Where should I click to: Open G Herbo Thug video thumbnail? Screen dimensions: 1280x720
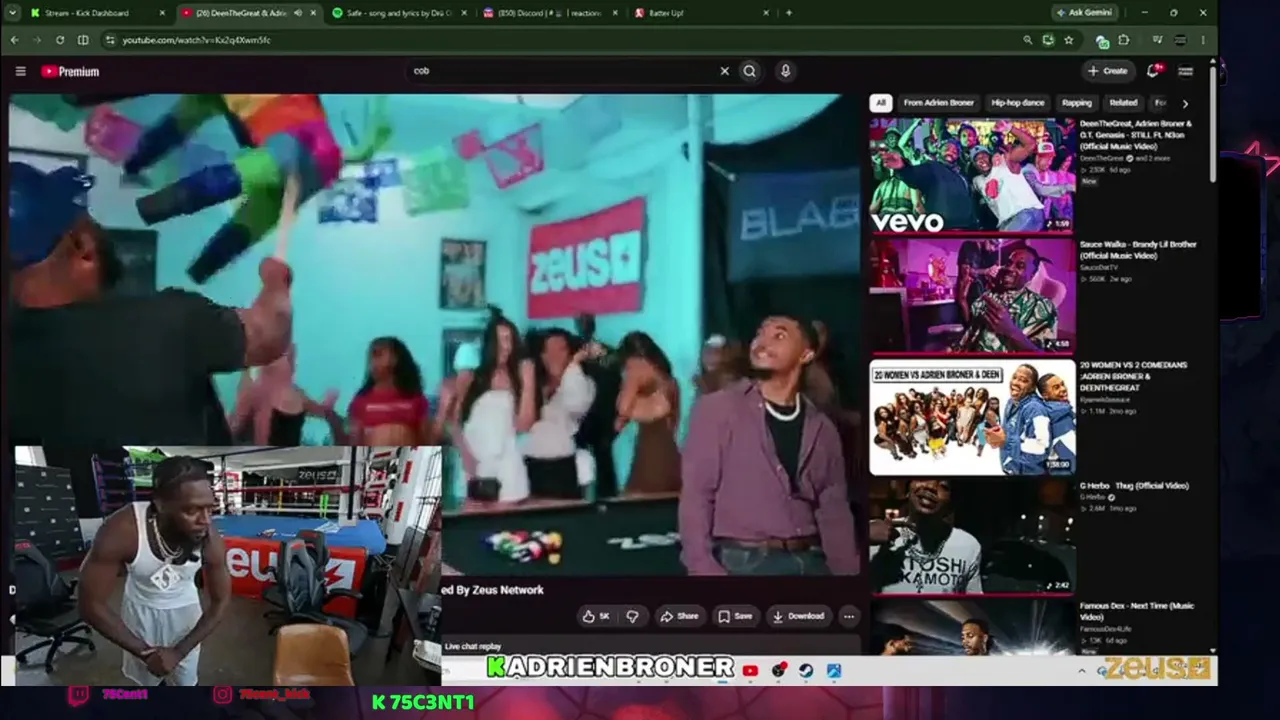972,536
